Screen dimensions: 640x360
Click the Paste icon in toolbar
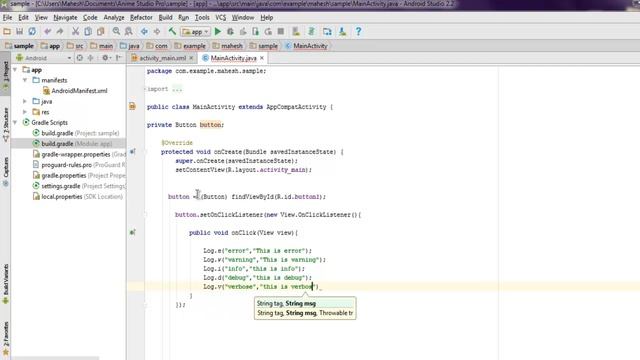pos(100,31)
